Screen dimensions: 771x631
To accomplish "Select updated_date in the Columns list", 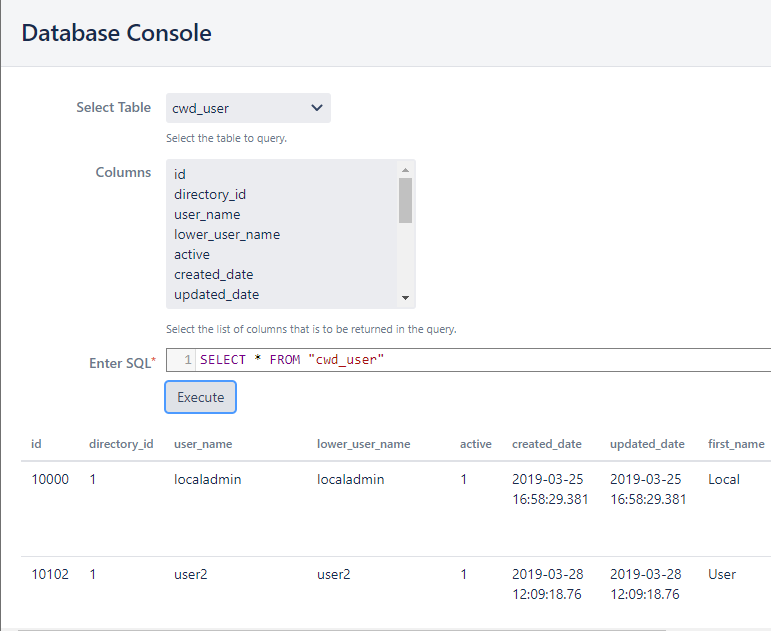I will pyautogui.click(x=216, y=295).
